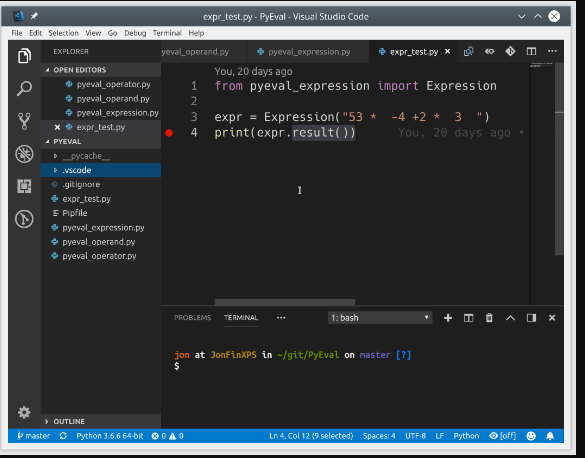Screen dimensions: 585x458
Task: Open the View menu
Action: (x=93, y=33)
